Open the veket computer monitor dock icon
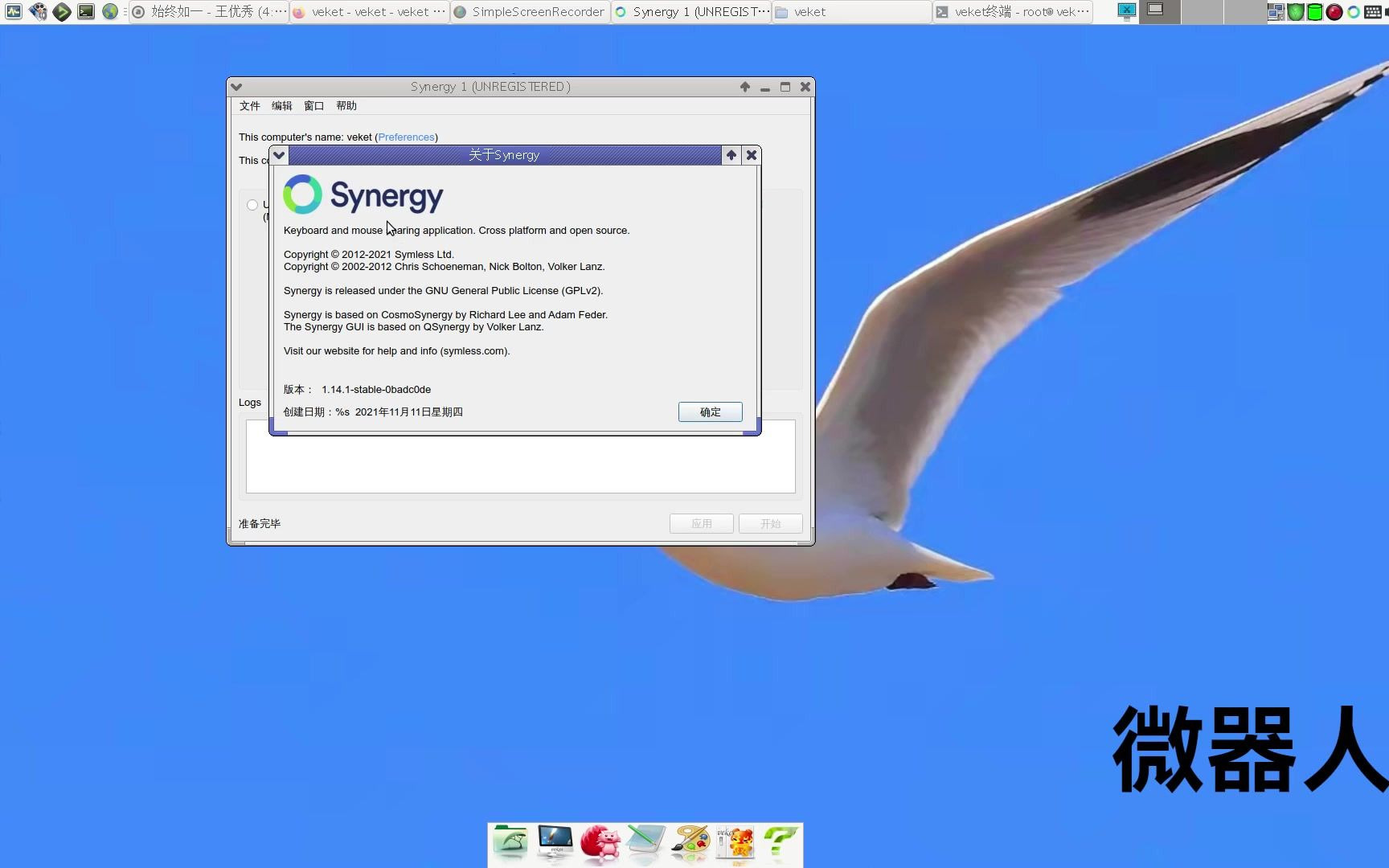This screenshot has height=868, width=1389. point(555,843)
